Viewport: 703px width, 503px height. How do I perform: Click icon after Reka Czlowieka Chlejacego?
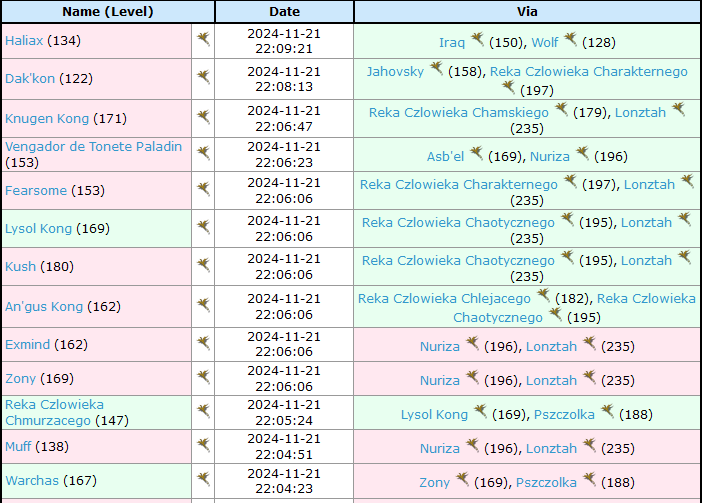click(543, 296)
